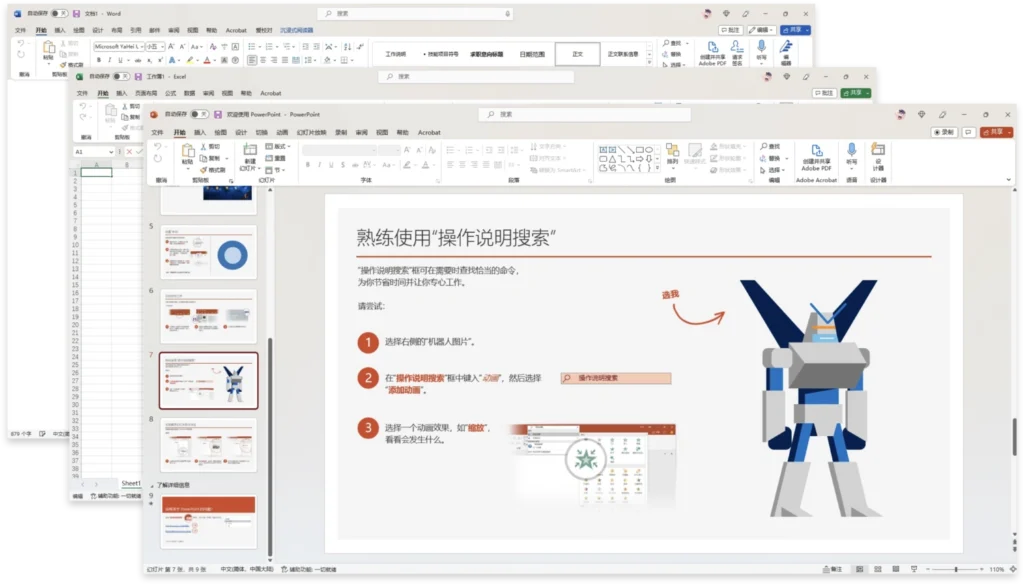Image resolution: width=1024 pixels, height=585 pixels.
Task: Click the pen icon in PowerPoint title bar
Action: click(942, 114)
